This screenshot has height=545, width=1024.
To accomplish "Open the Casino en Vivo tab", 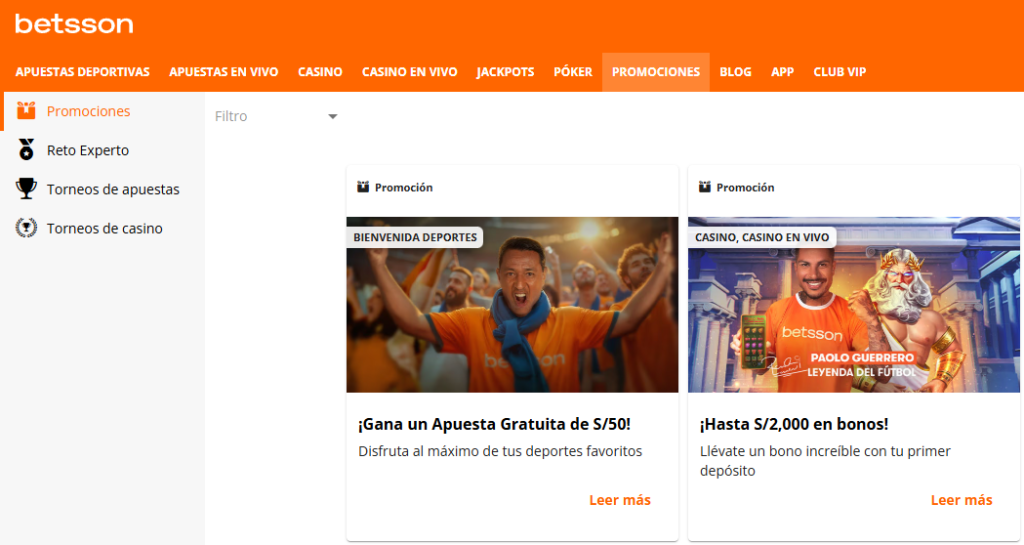I will (x=409, y=72).
